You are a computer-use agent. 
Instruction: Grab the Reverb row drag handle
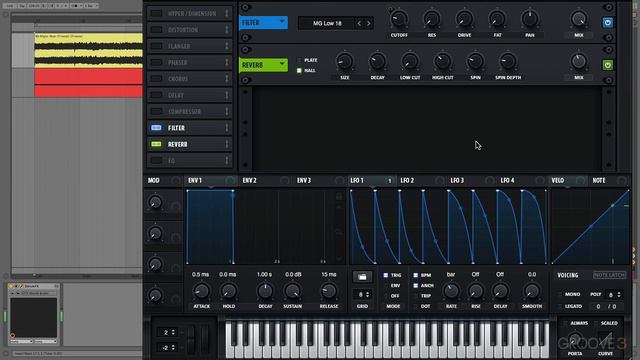coord(227,144)
